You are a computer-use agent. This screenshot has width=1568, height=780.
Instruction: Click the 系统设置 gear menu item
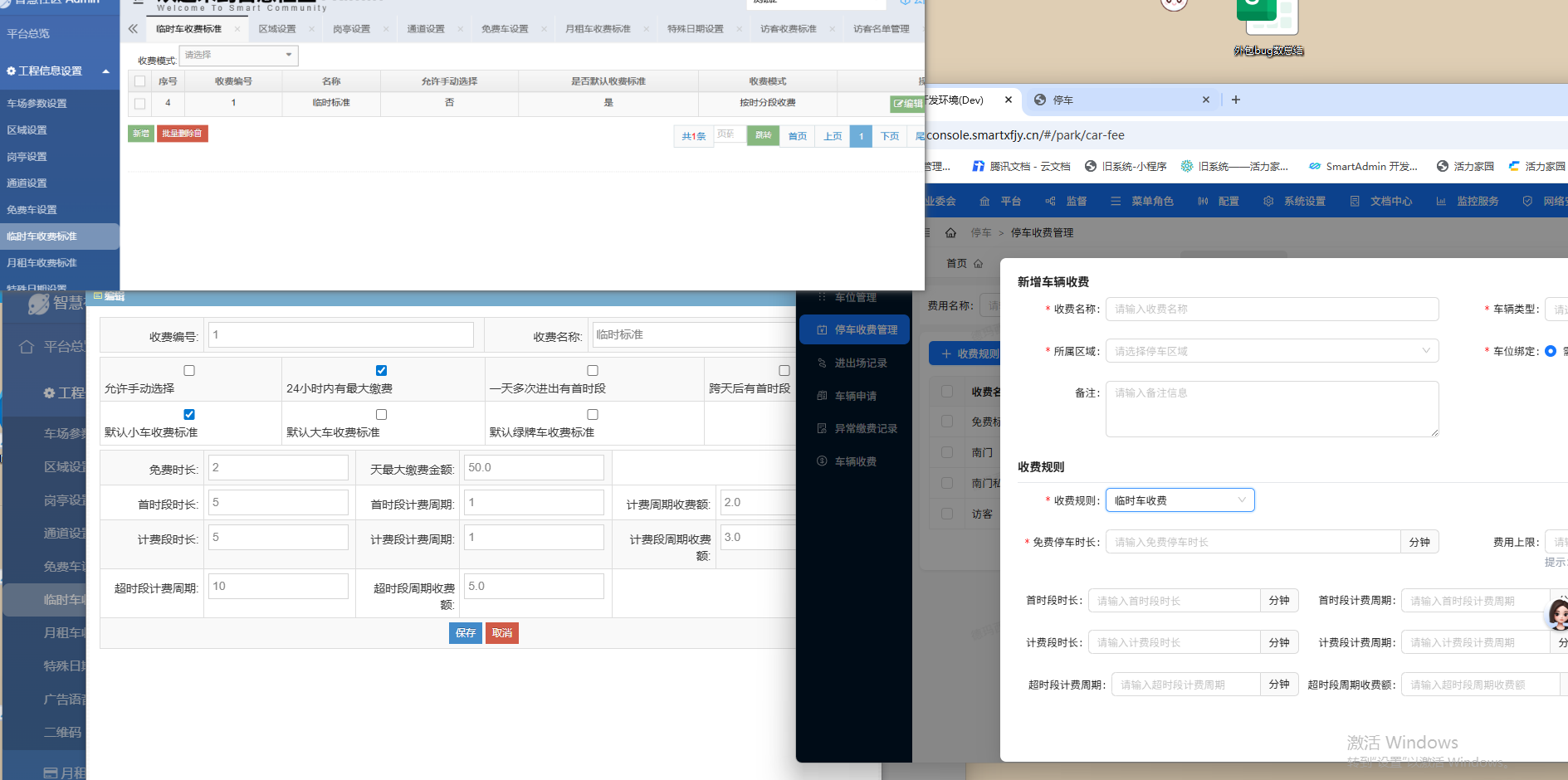[1295, 202]
